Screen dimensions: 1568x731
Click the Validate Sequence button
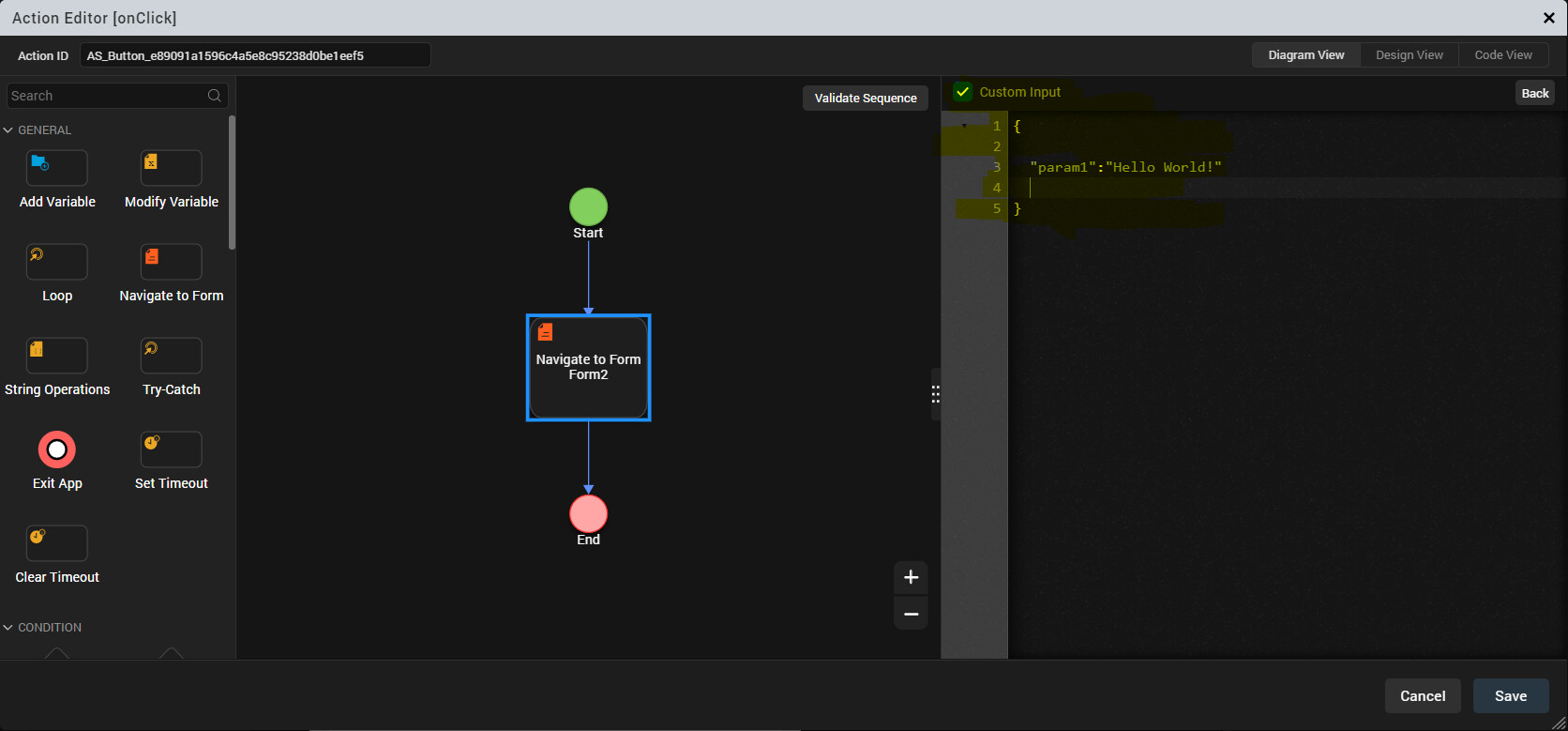(x=865, y=99)
